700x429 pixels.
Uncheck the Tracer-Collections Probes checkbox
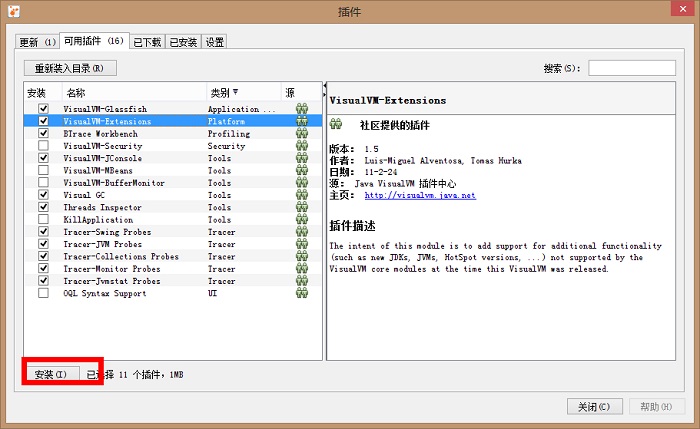pos(43,256)
